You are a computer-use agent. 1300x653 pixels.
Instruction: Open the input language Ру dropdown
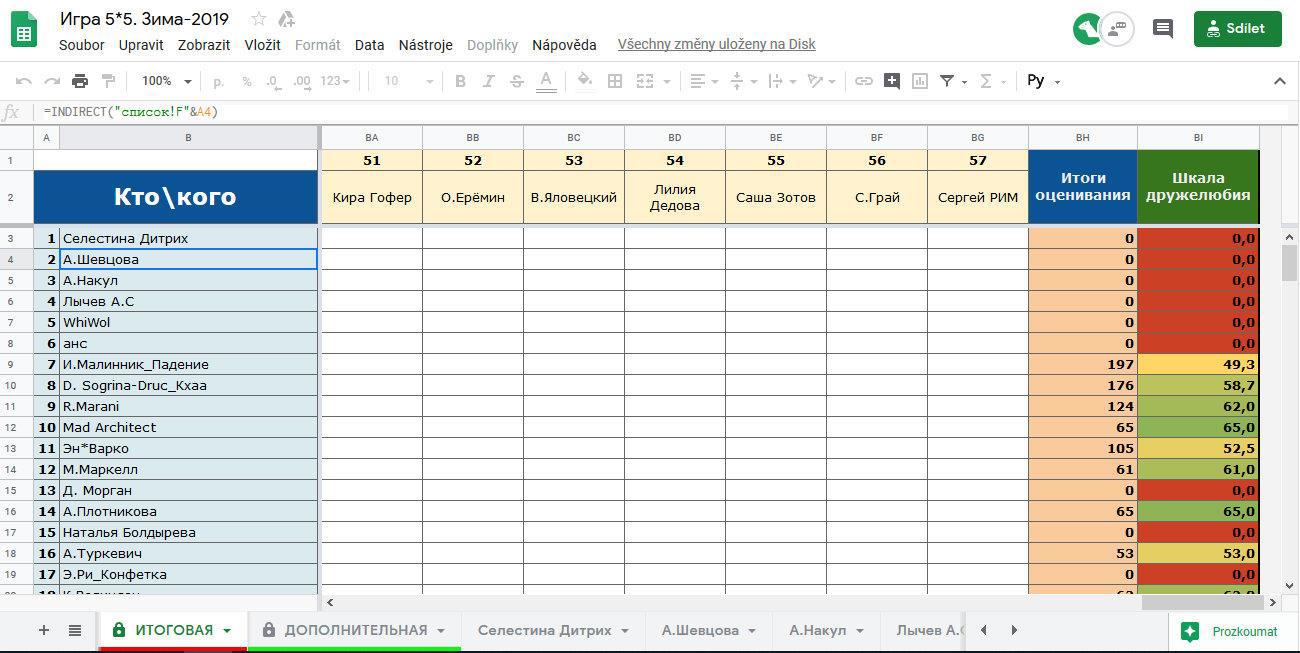pyautogui.click(x=1043, y=81)
